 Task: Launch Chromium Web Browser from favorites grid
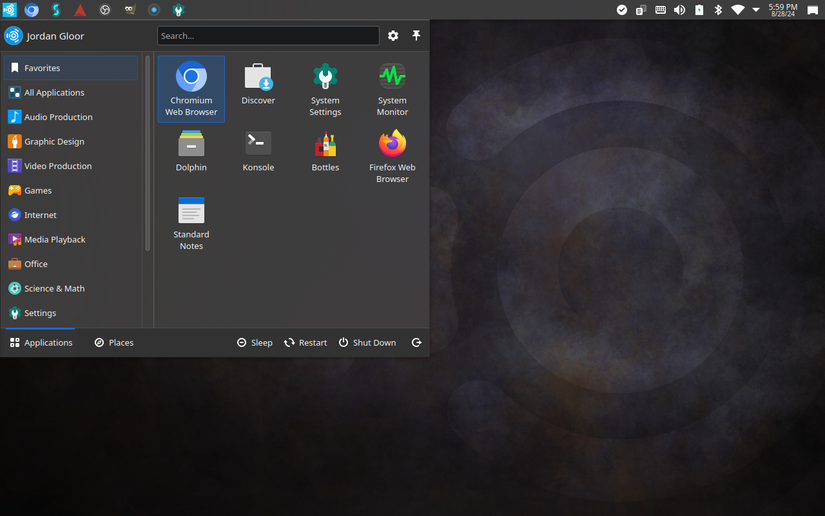191,89
